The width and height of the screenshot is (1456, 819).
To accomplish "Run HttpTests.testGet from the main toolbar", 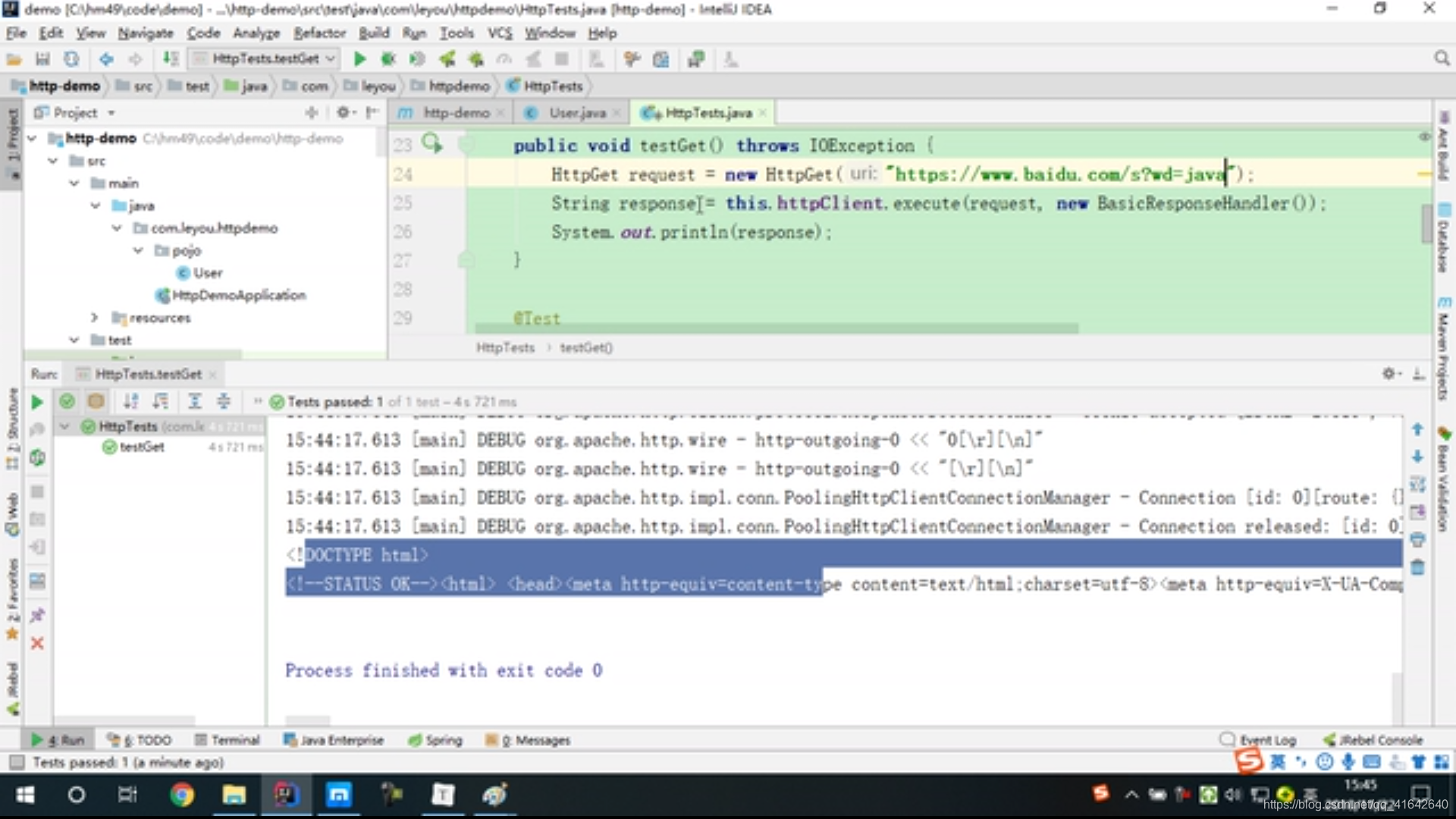I will [x=360, y=59].
